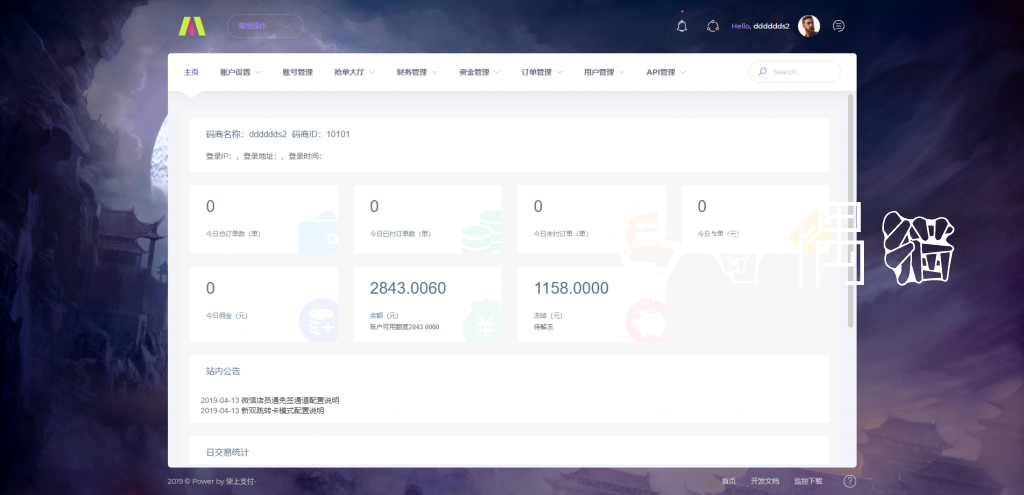The height and width of the screenshot is (495, 1024).
Task: Click the 码商ID: 10101 text
Action: 321,135
